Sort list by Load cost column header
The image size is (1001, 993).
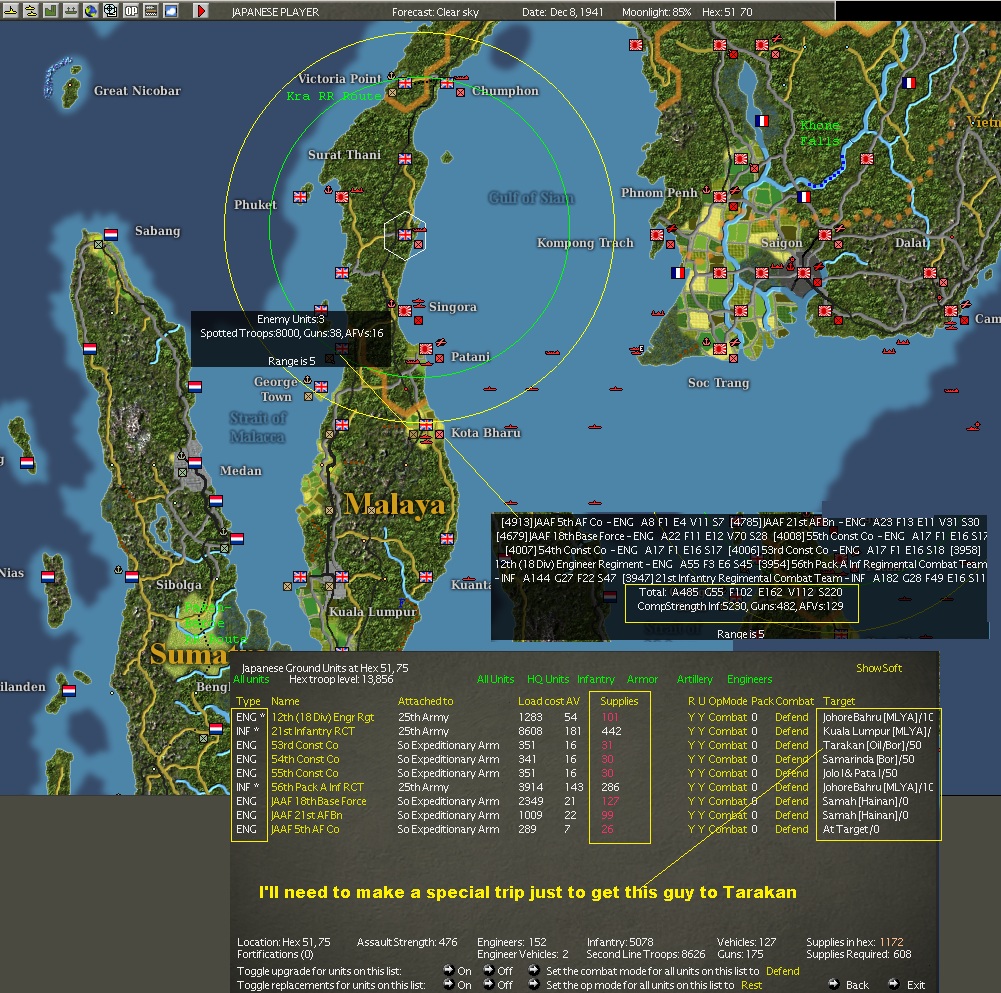(x=540, y=701)
